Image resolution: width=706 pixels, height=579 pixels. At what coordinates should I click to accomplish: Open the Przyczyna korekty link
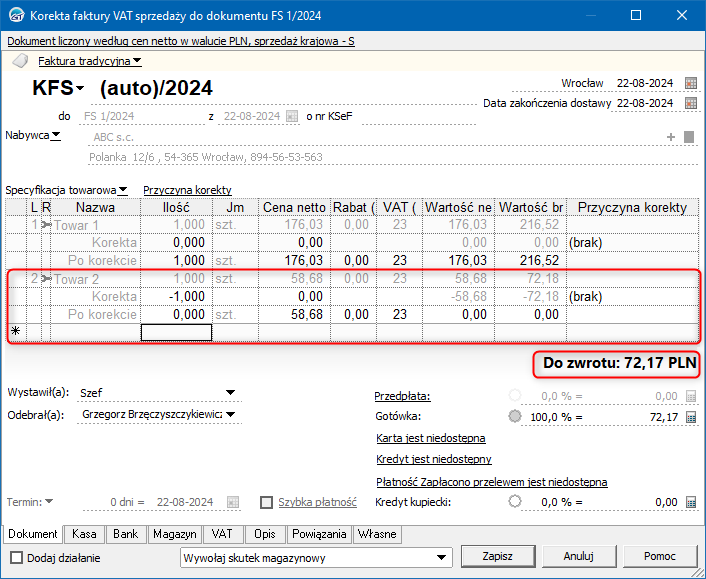point(187,190)
